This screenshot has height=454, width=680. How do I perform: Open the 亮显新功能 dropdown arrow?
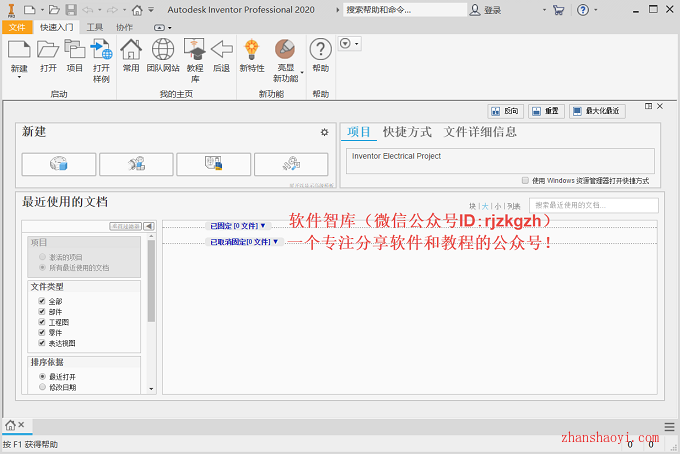[x=302, y=72]
